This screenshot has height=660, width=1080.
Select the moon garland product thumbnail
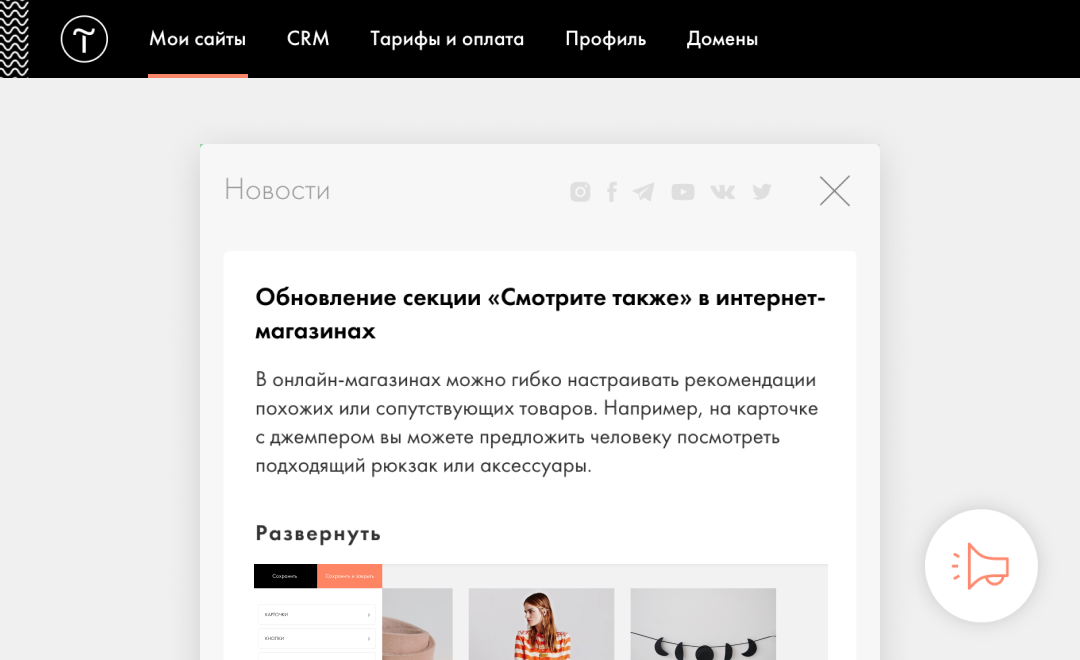click(703, 623)
